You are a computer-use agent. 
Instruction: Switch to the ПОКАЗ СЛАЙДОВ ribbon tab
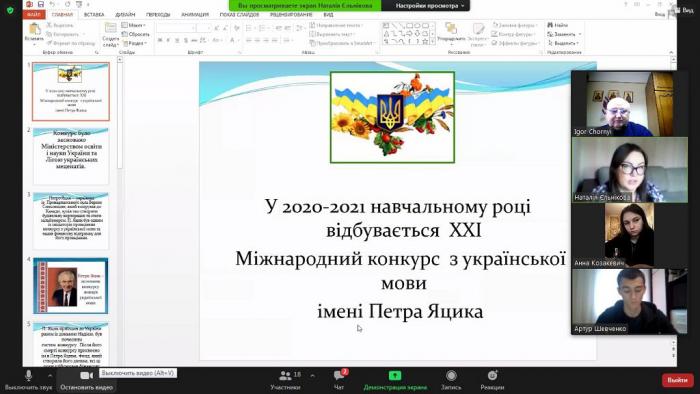[x=239, y=15]
